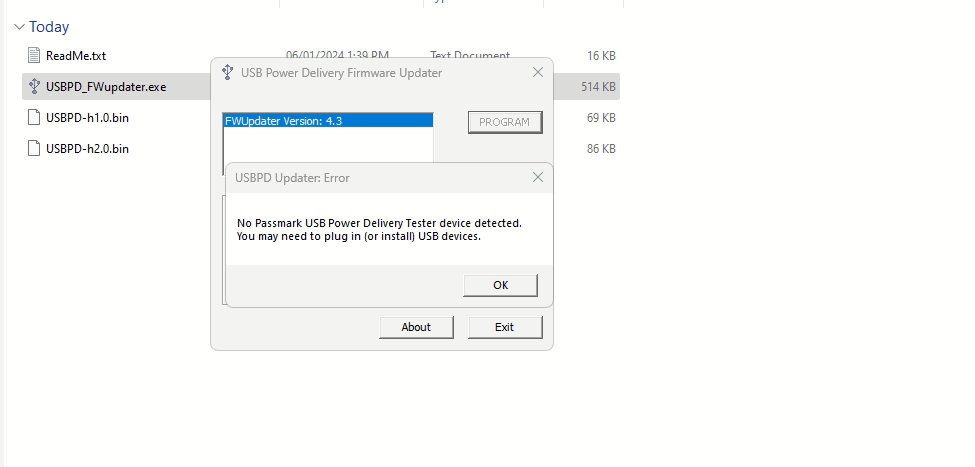Click the error message about no Passmark device detected
The height and width of the screenshot is (467, 975).
coord(379,229)
